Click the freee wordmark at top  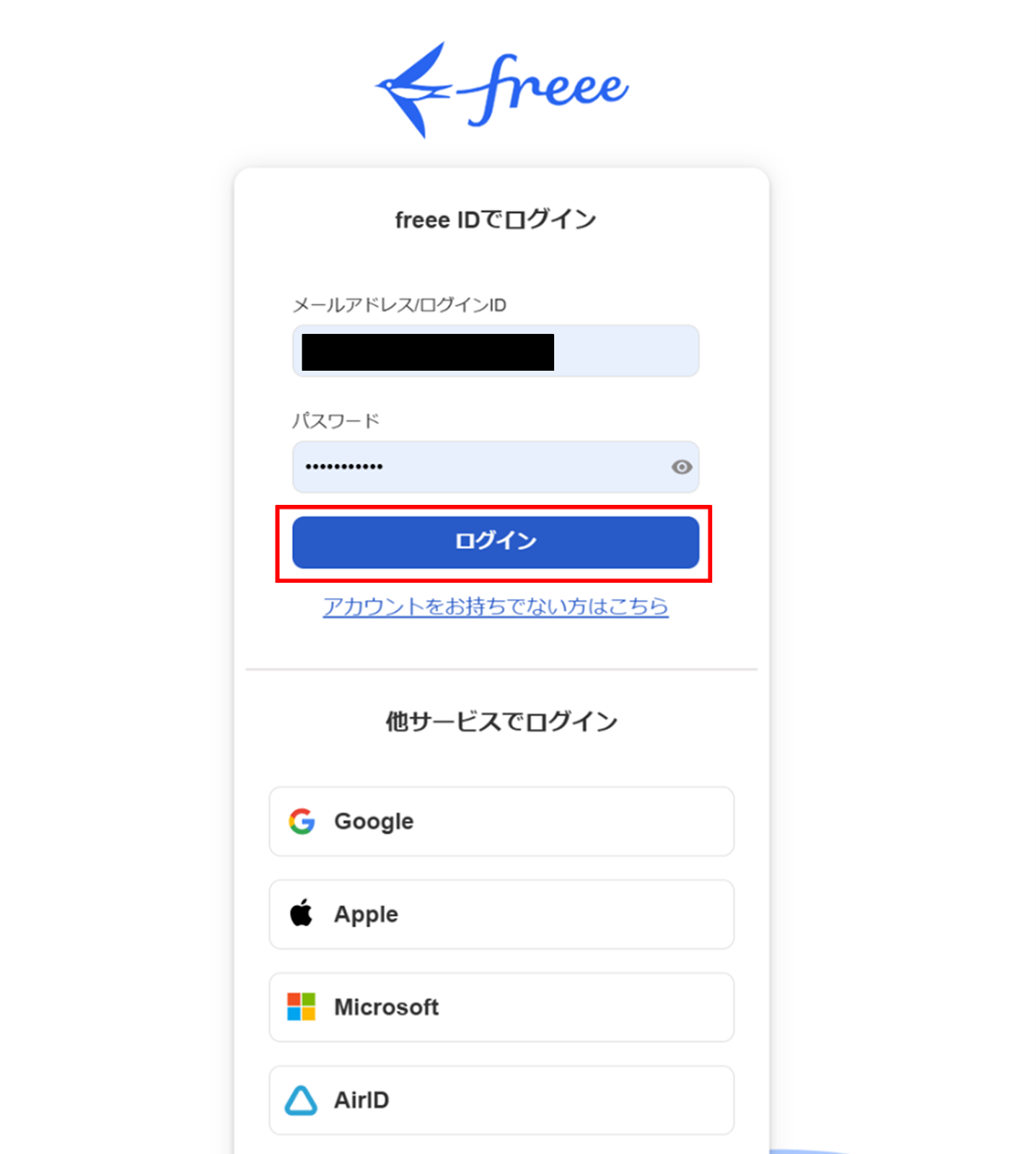[x=543, y=89]
